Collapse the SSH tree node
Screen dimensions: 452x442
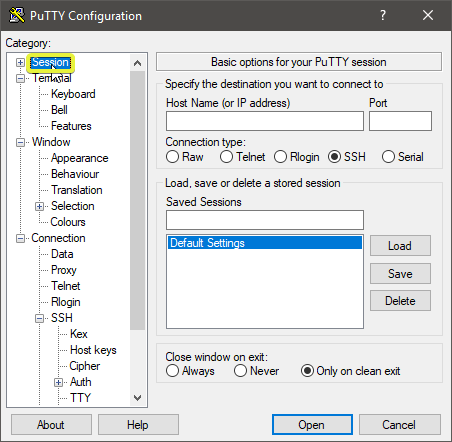[x=39, y=318]
